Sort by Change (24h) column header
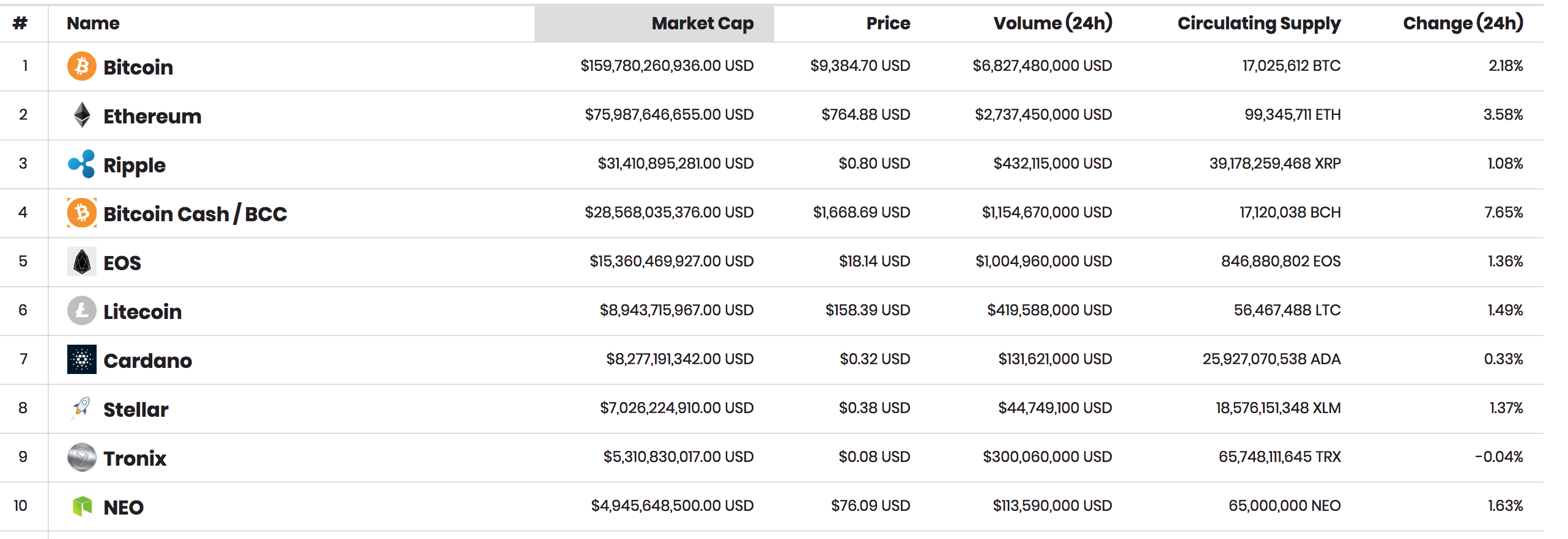This screenshot has width=1568, height=539. pyautogui.click(x=1463, y=23)
